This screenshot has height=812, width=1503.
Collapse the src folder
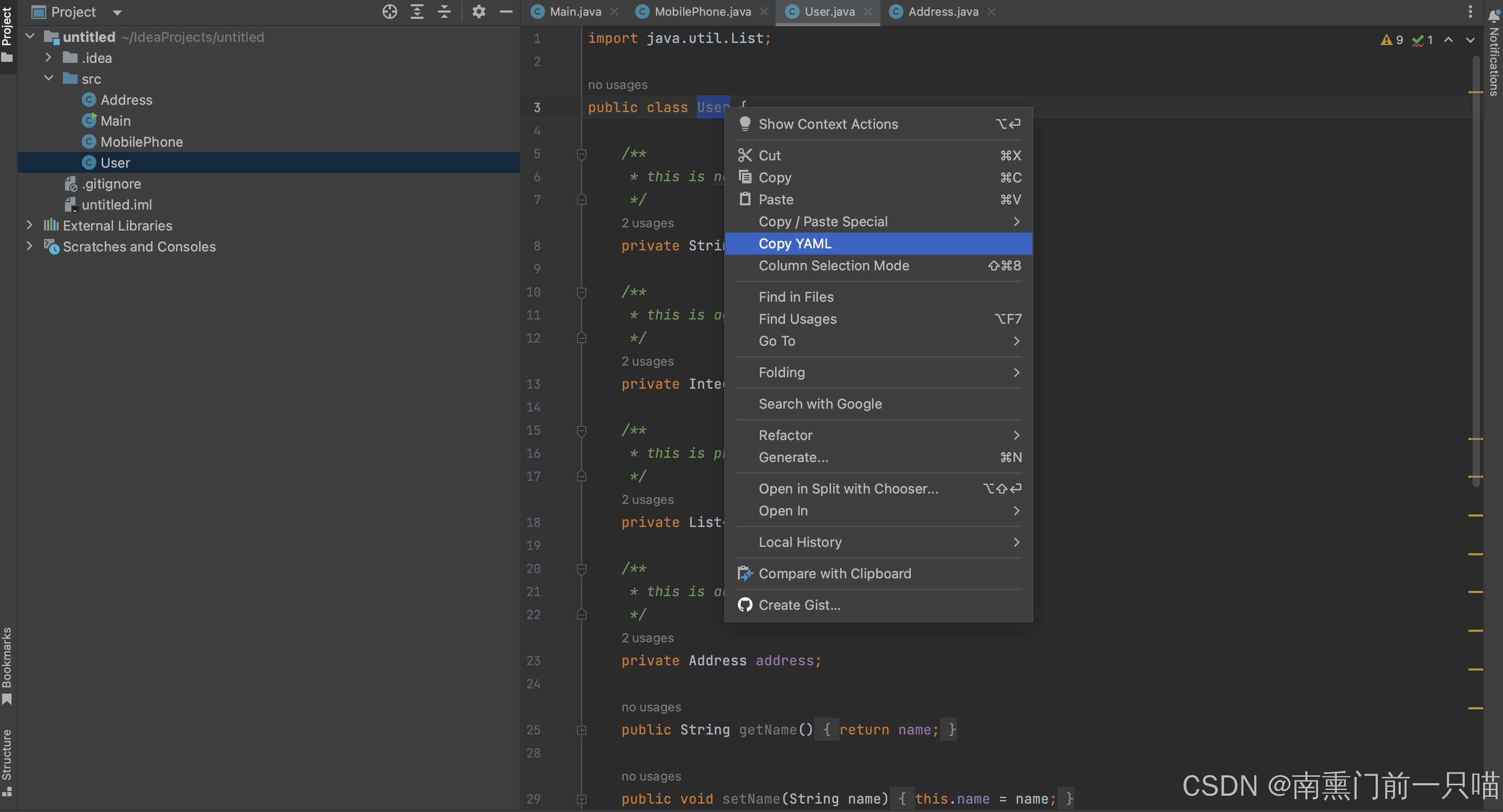click(48, 79)
